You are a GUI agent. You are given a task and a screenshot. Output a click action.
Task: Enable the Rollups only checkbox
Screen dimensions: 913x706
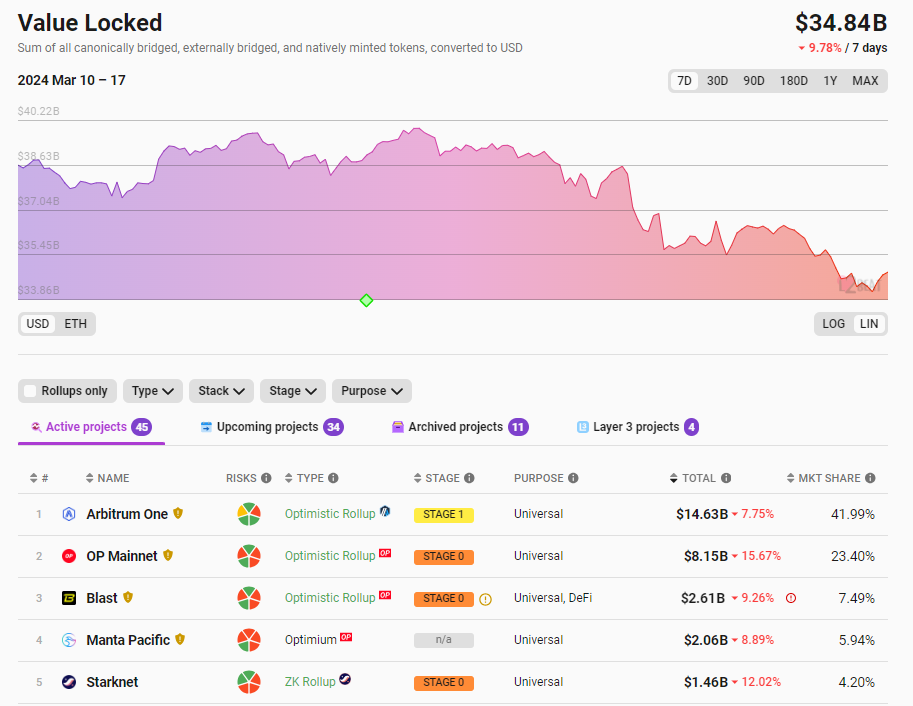pos(31,391)
